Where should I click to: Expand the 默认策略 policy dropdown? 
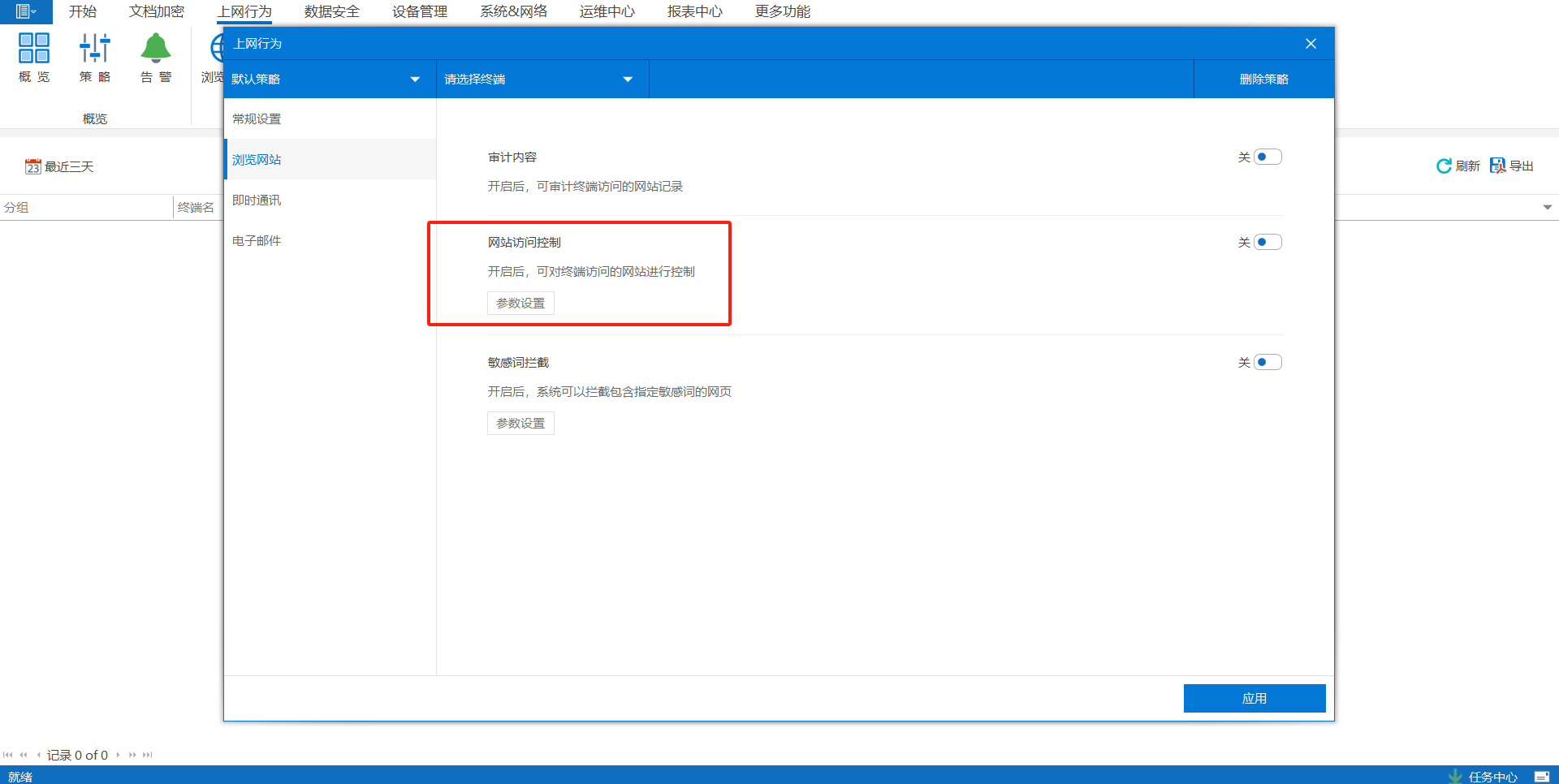(x=415, y=80)
